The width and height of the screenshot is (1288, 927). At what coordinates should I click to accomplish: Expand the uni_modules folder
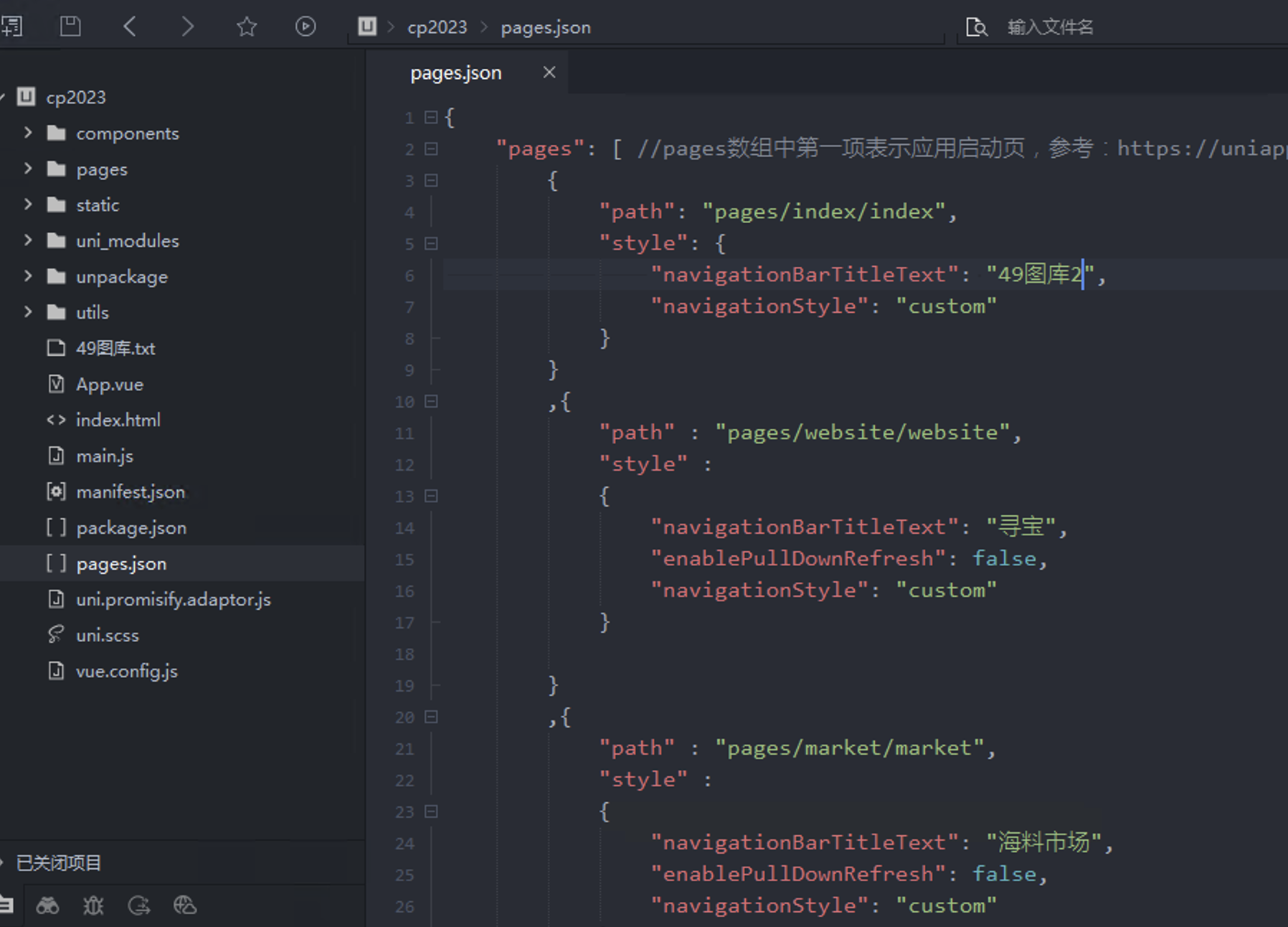[x=28, y=240]
